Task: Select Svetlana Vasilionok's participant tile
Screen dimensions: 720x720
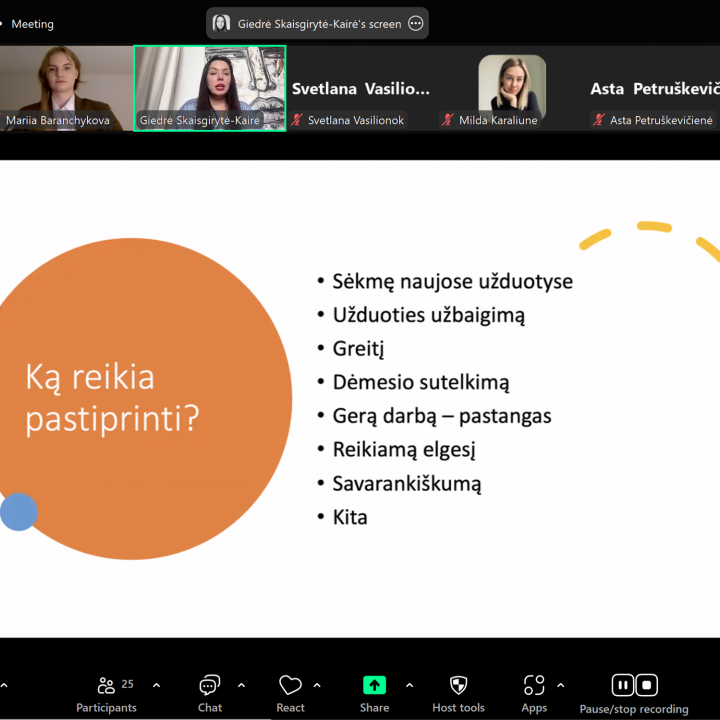Action: pos(361,88)
